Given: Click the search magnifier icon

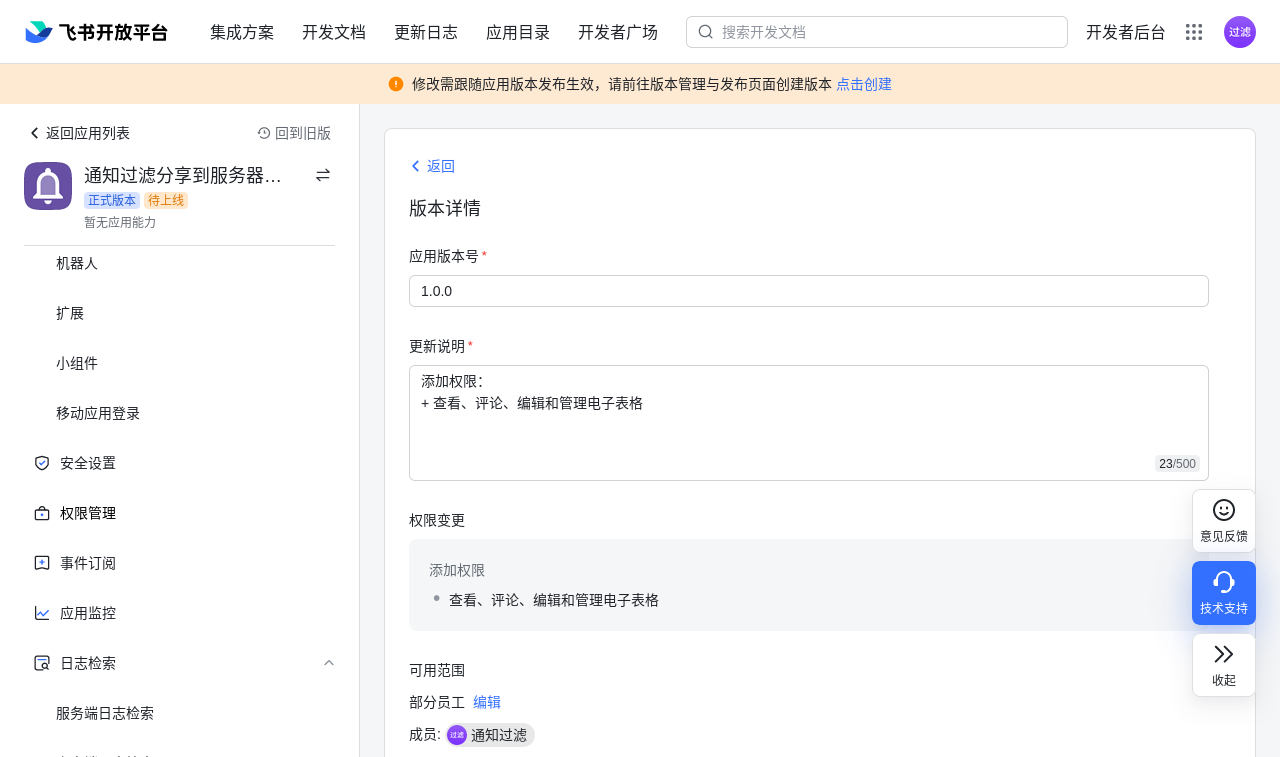Looking at the screenshot, I should tap(706, 32).
